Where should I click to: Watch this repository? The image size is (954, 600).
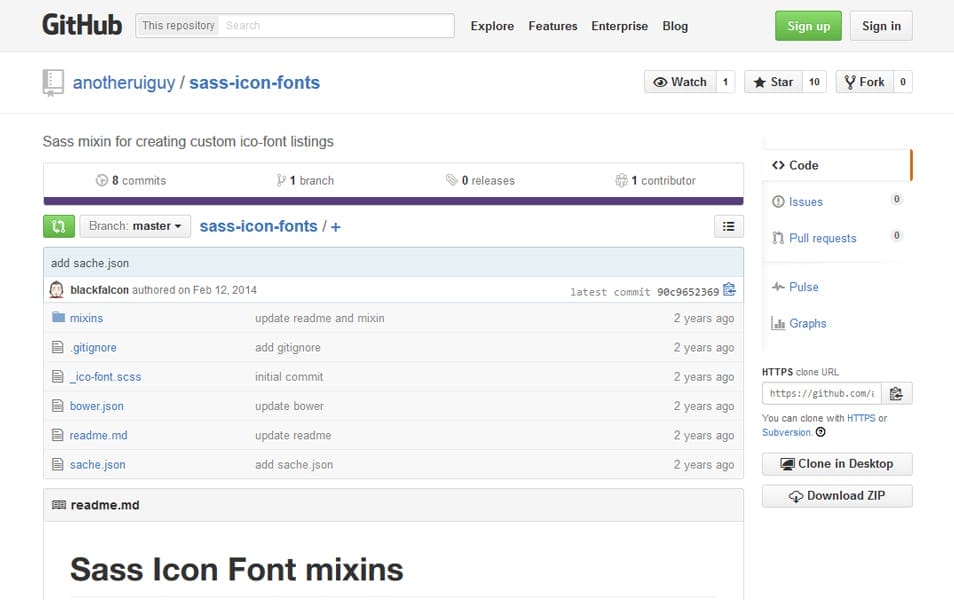click(680, 81)
